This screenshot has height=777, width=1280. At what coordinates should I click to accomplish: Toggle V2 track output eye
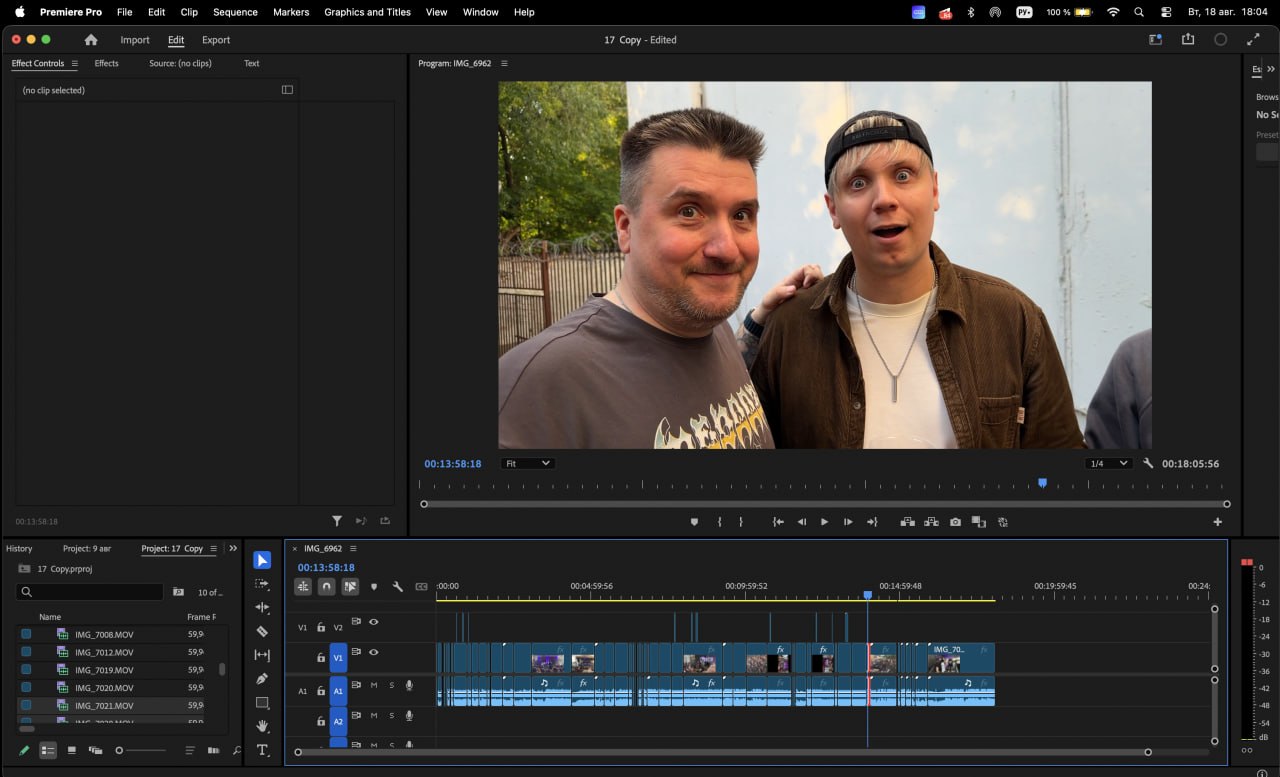point(374,622)
